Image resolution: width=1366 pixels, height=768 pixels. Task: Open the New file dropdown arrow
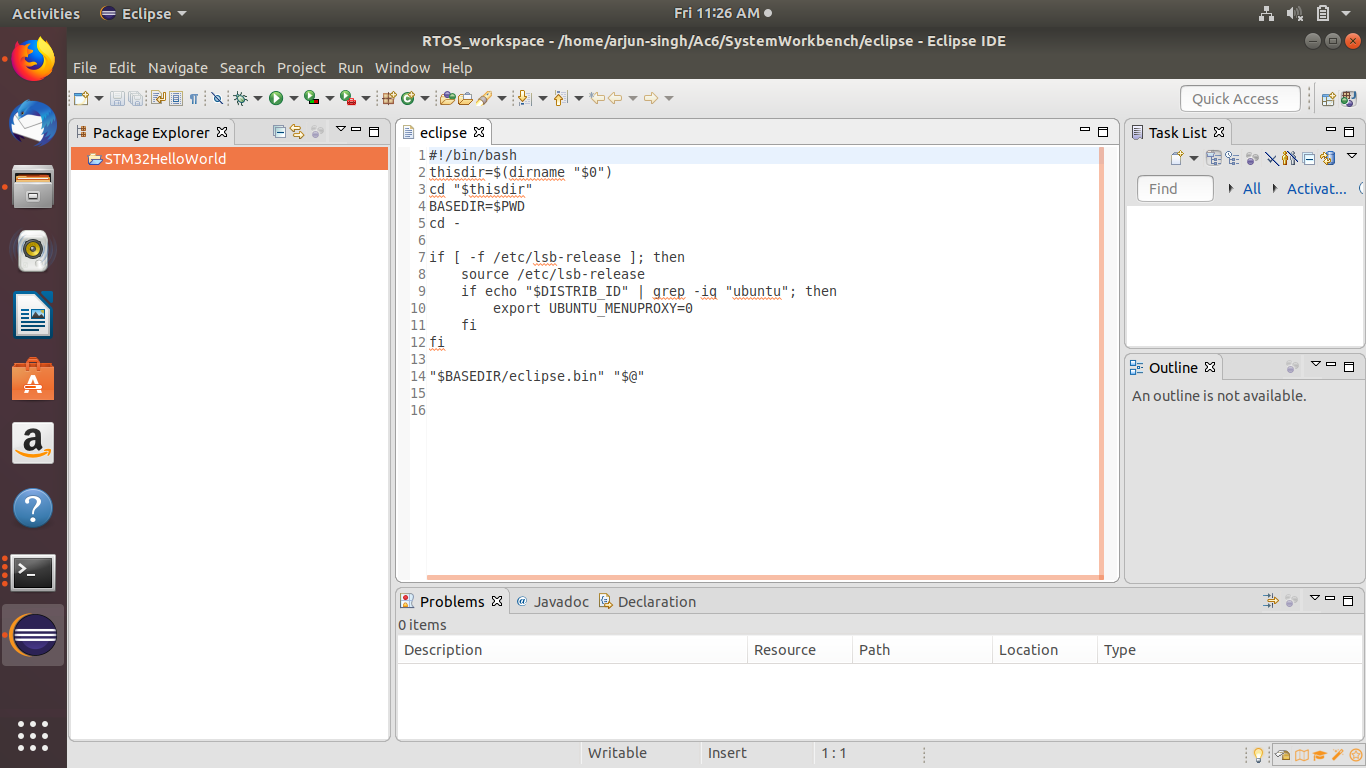point(98,98)
